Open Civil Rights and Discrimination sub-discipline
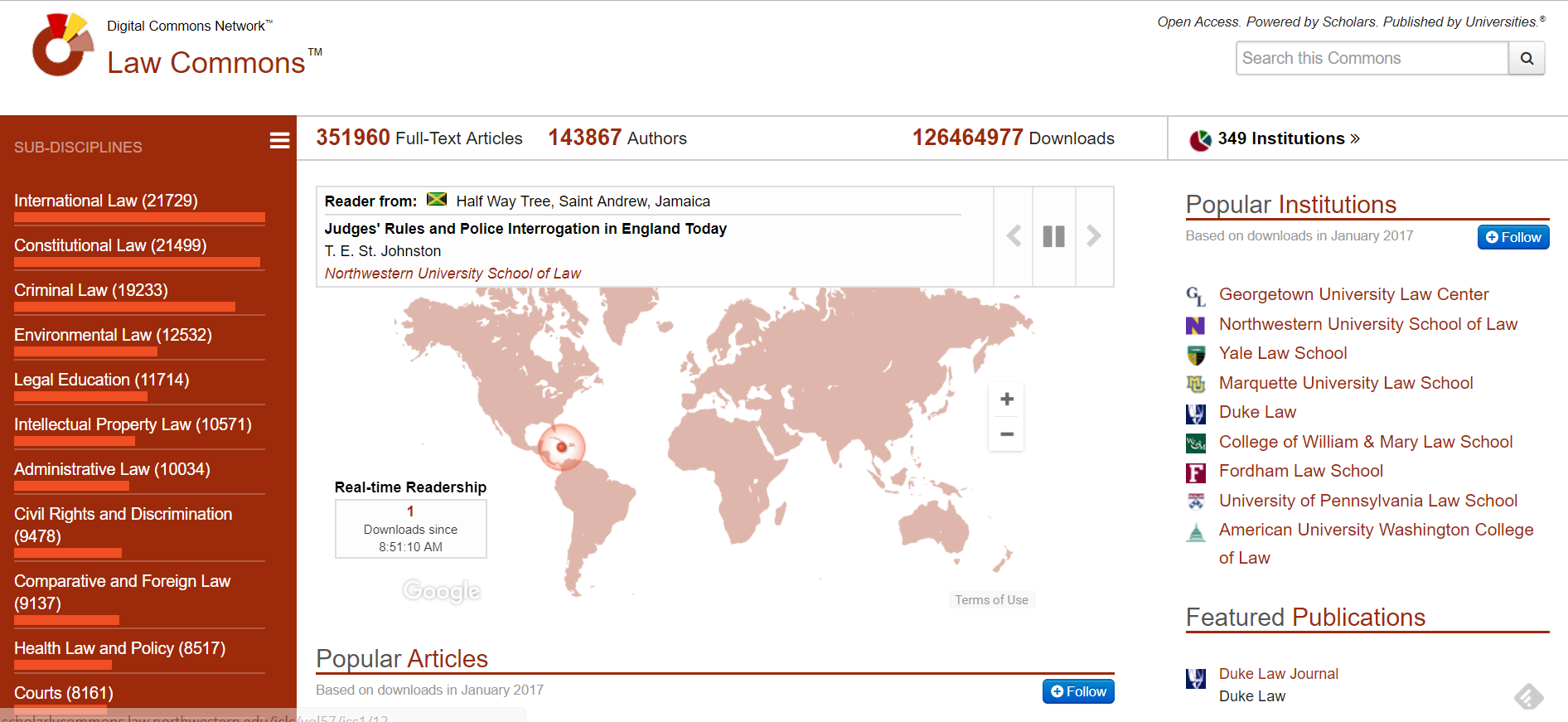 [123, 525]
